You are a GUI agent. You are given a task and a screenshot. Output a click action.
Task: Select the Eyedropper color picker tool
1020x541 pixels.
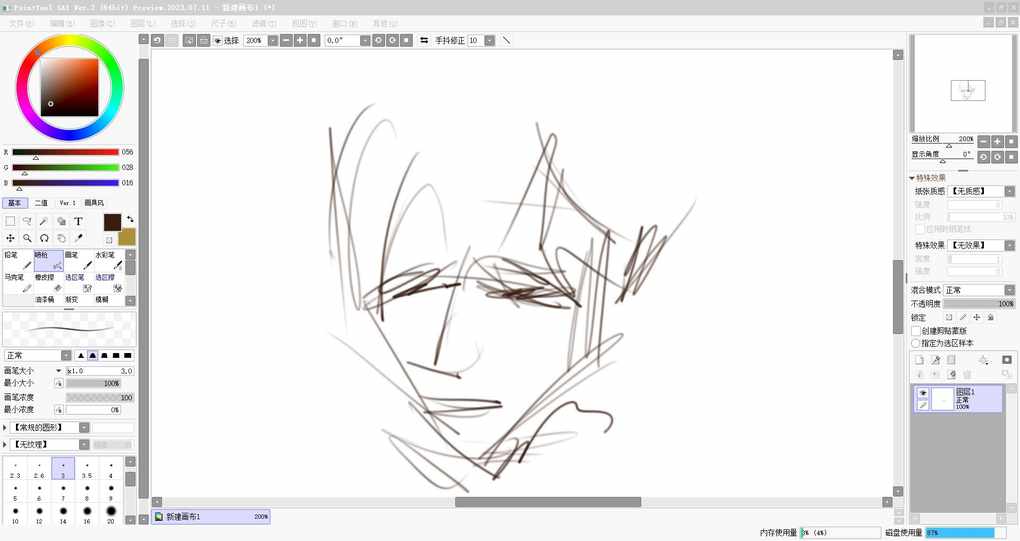coord(78,239)
